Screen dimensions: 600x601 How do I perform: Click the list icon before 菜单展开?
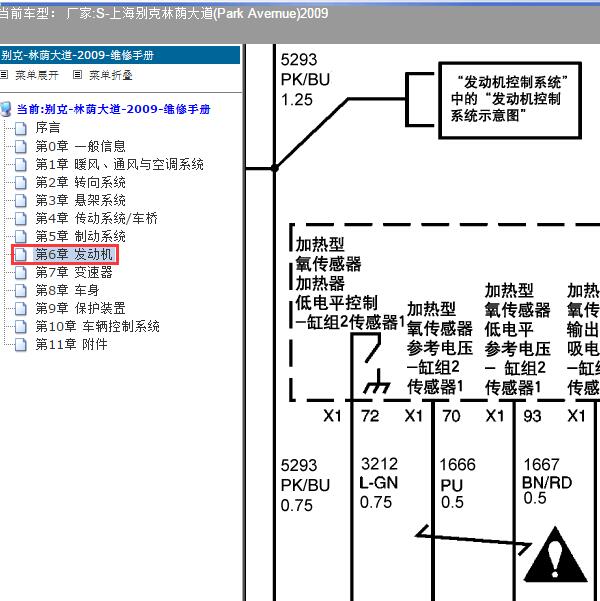(4, 75)
